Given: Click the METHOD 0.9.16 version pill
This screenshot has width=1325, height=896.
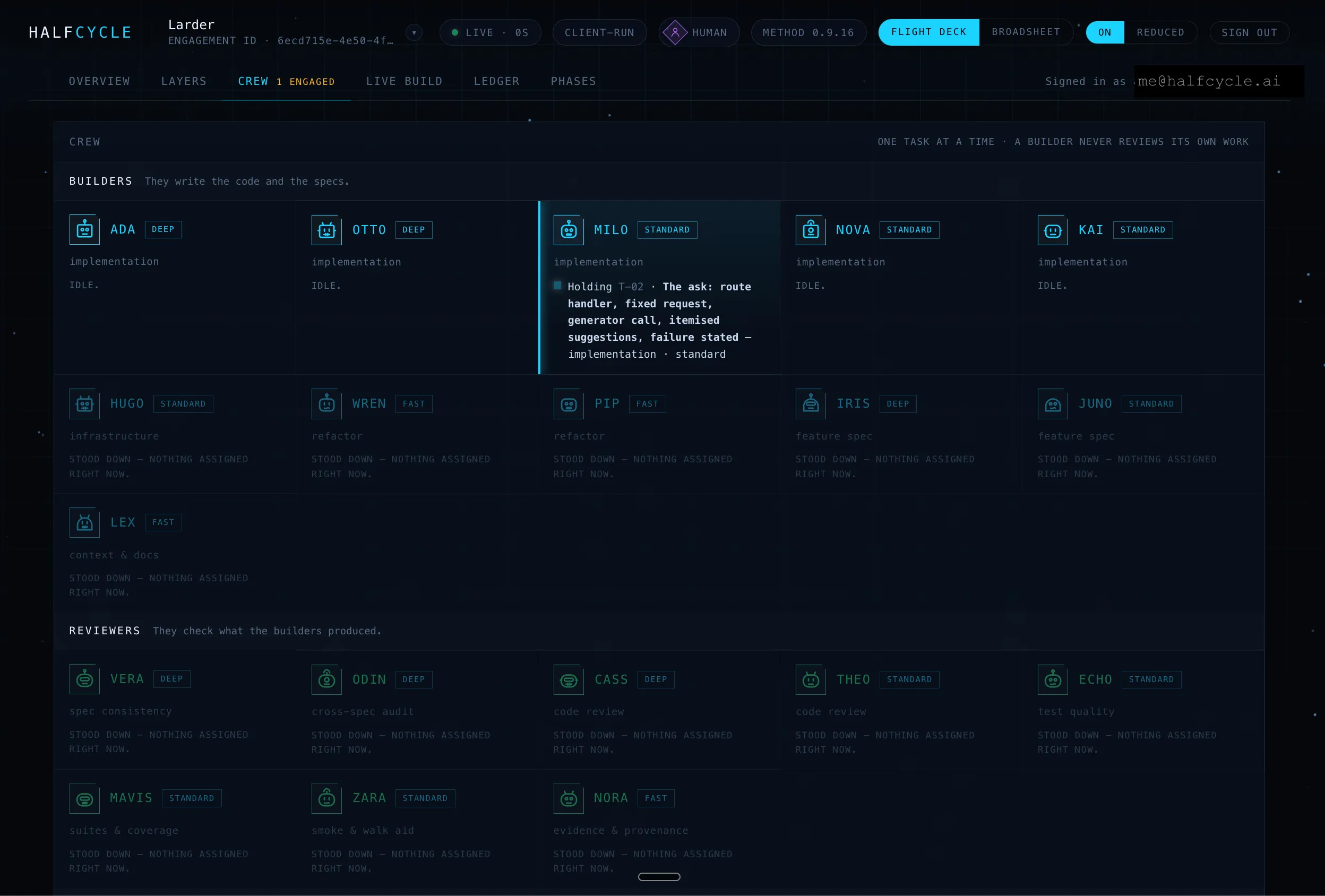Looking at the screenshot, I should 808,32.
